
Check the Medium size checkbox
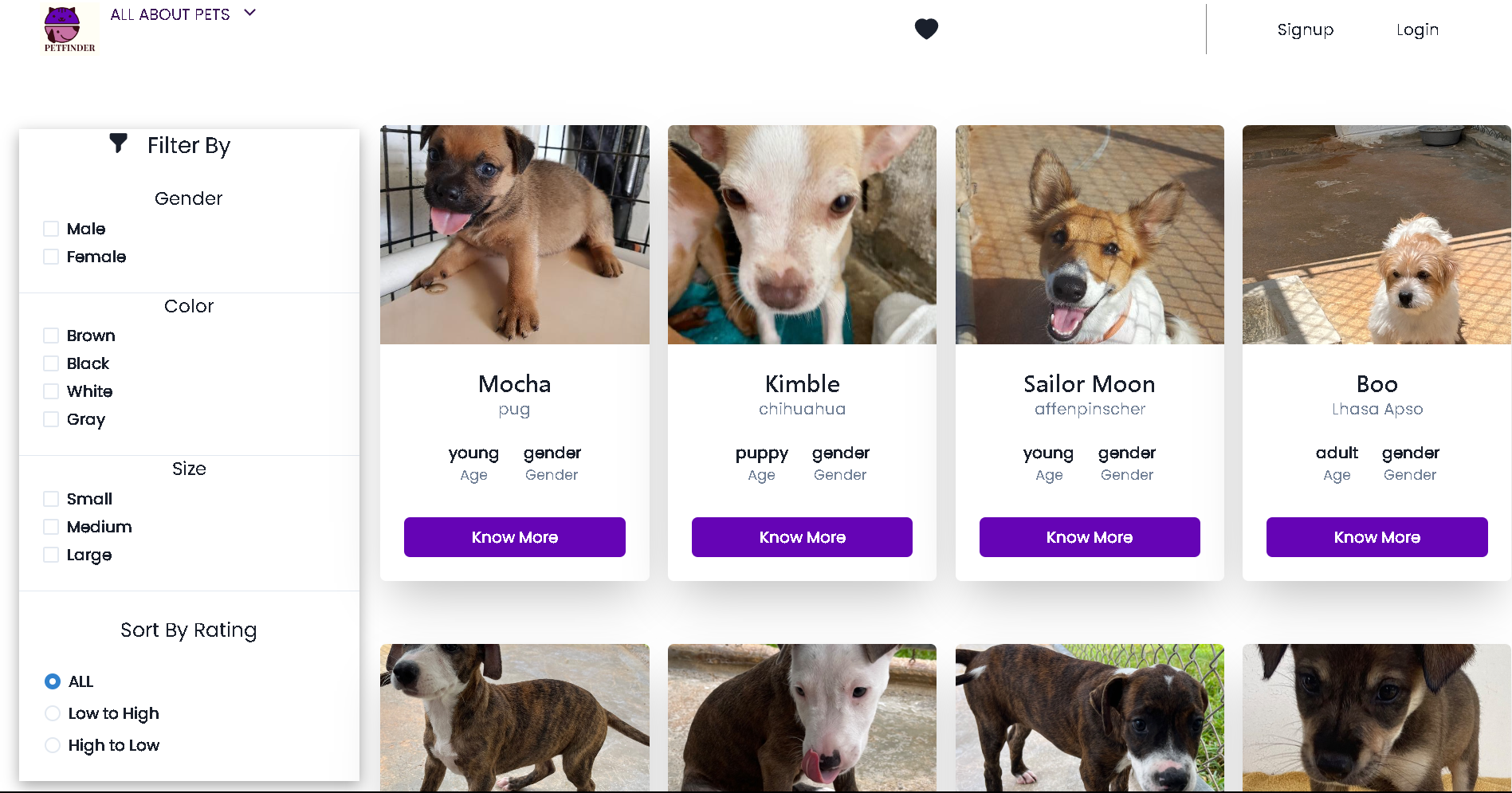point(51,526)
